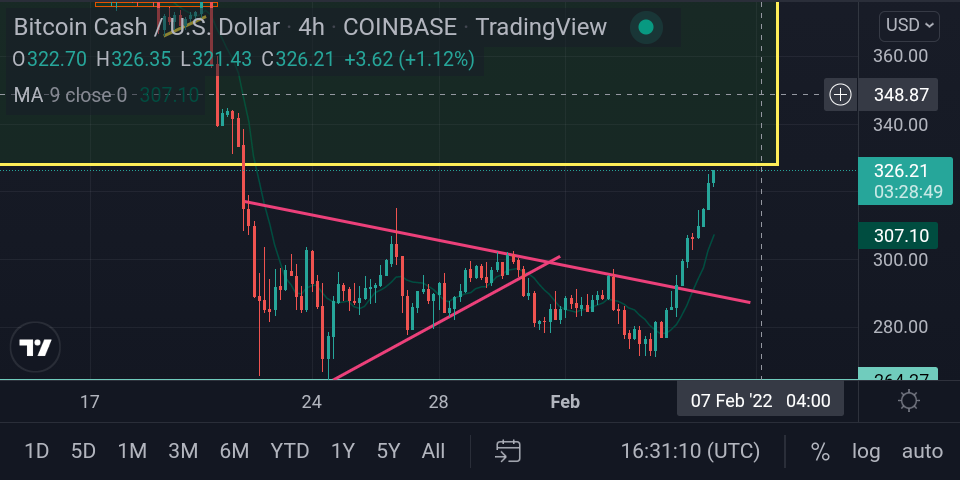Select the 6M time range

[x=234, y=452]
